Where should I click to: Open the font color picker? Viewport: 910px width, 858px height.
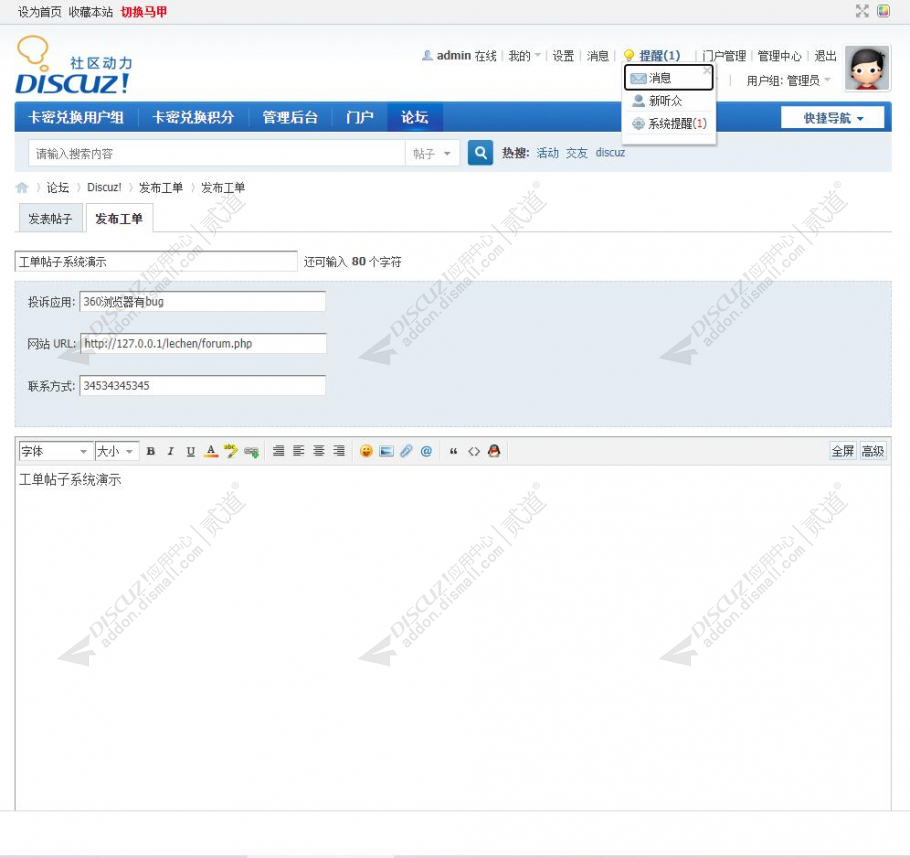(211, 451)
